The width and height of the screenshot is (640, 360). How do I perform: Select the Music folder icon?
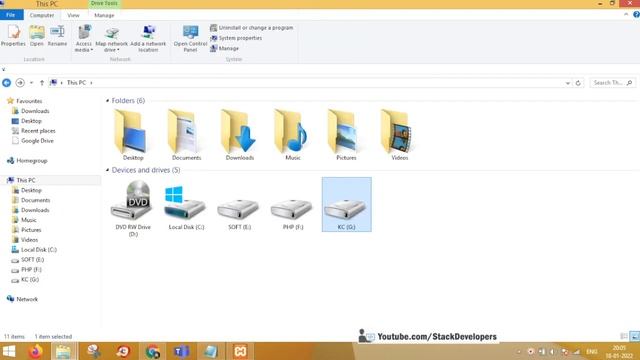click(293, 135)
